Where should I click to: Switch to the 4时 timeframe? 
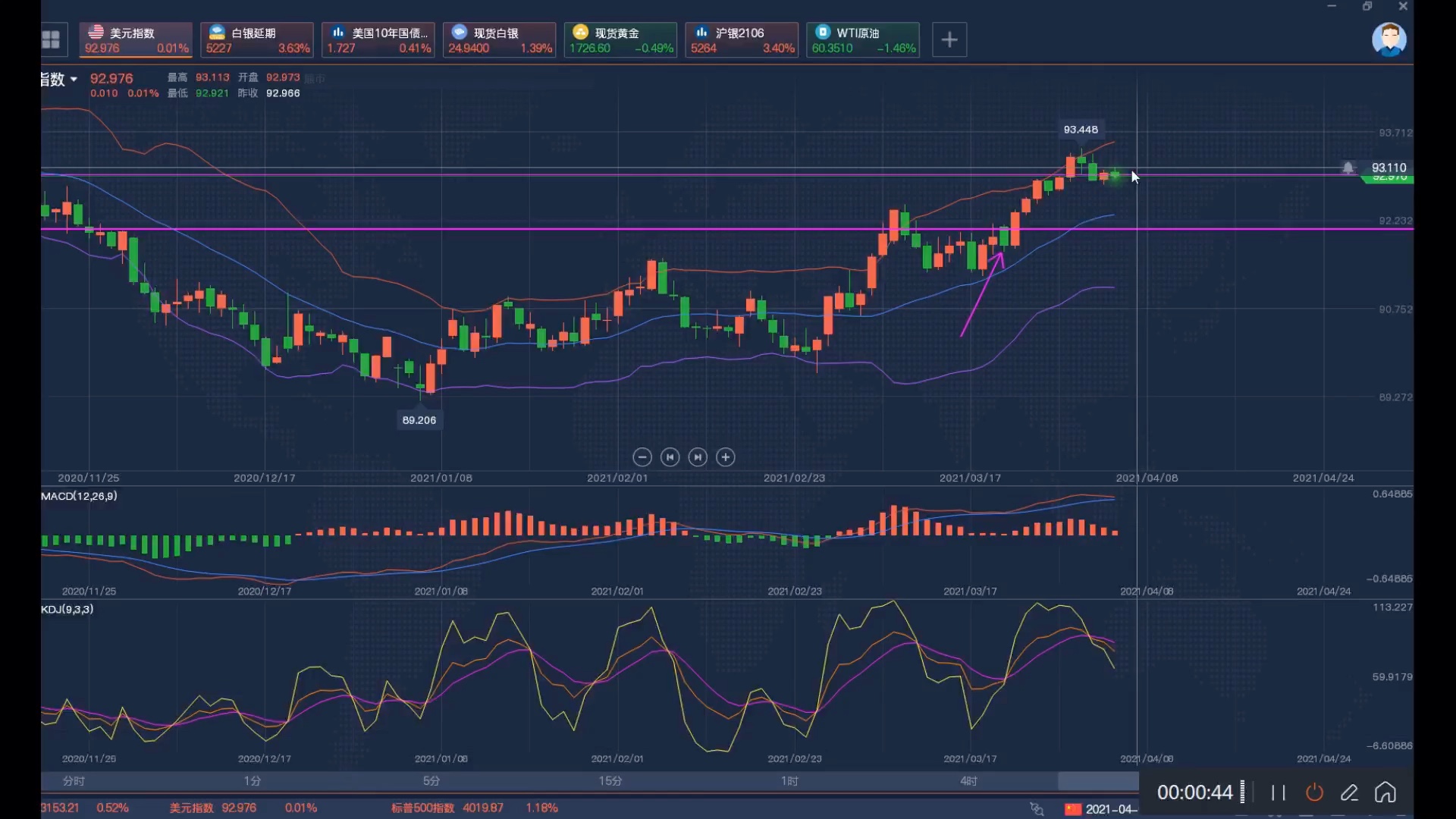coord(968,780)
